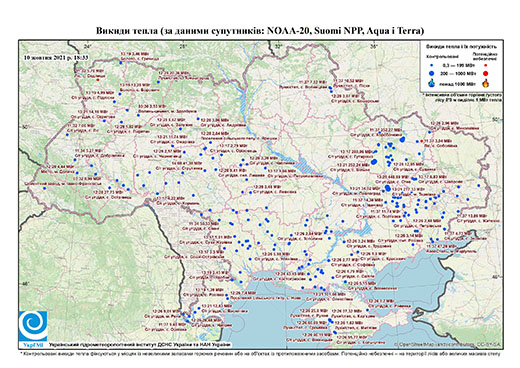
Task: Click the UkrGMI swirl logo
Action: [x=33, y=326]
